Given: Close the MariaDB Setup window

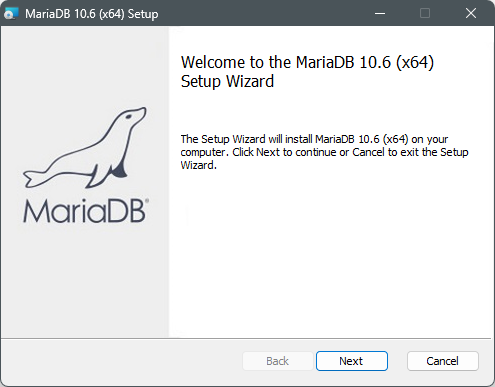Looking at the screenshot, I should pyautogui.click(x=471, y=13).
